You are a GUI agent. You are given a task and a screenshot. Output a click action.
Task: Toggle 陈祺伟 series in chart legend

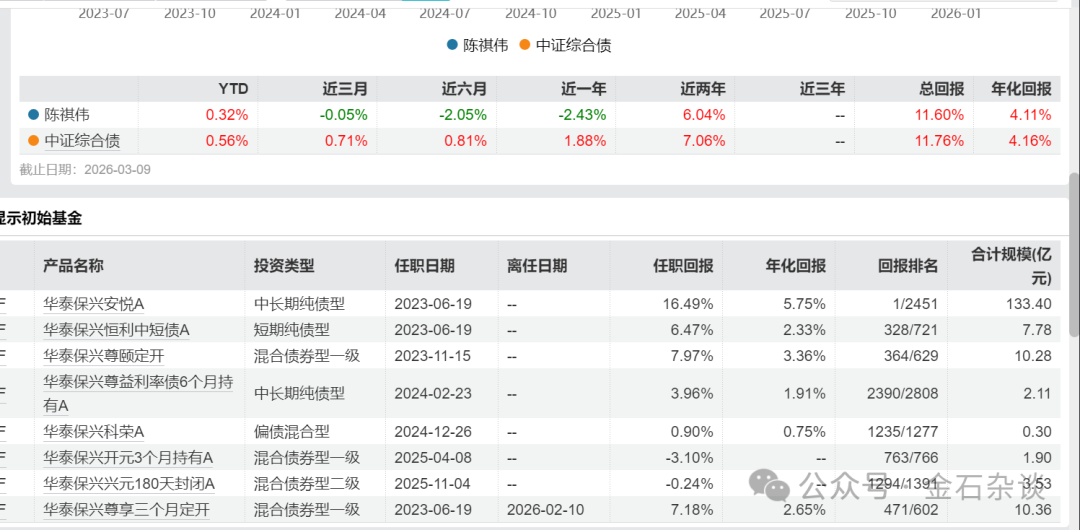(x=477, y=45)
